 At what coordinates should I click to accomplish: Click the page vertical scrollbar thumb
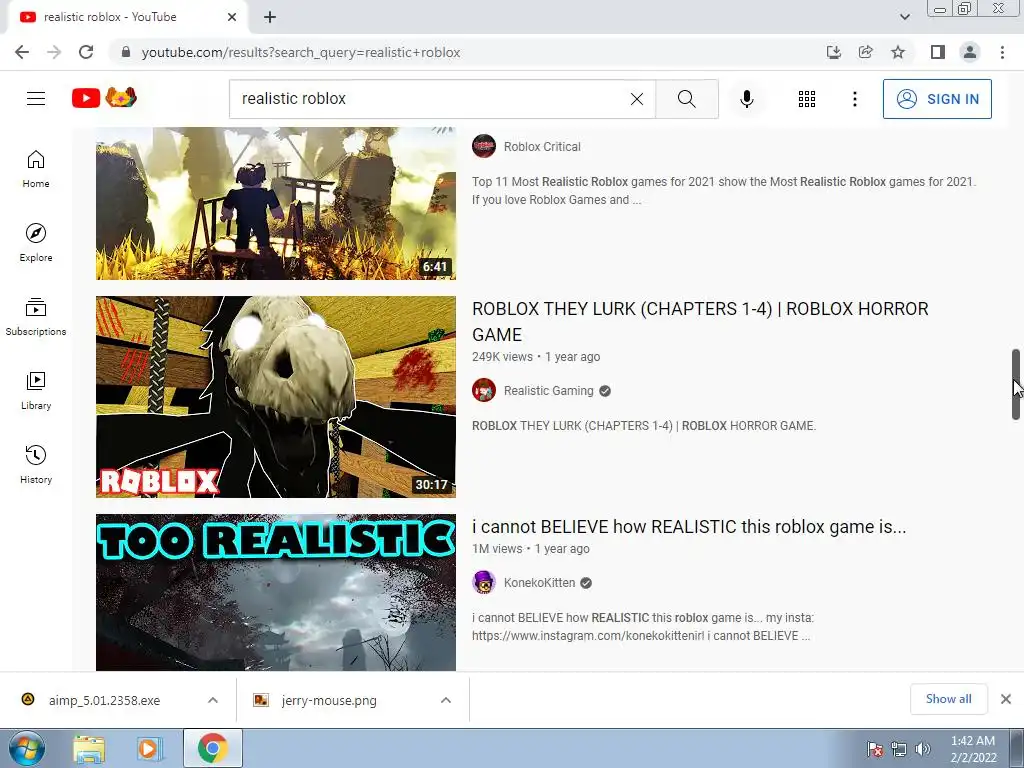pyautogui.click(x=1016, y=384)
